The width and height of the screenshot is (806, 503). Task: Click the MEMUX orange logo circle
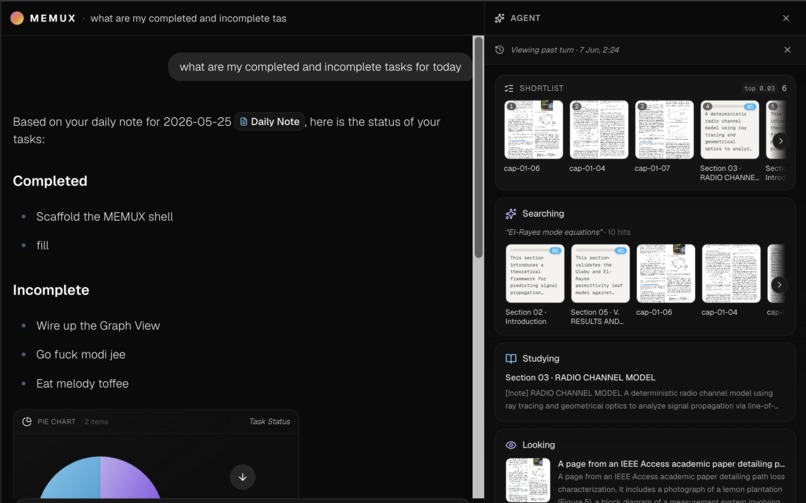click(17, 18)
